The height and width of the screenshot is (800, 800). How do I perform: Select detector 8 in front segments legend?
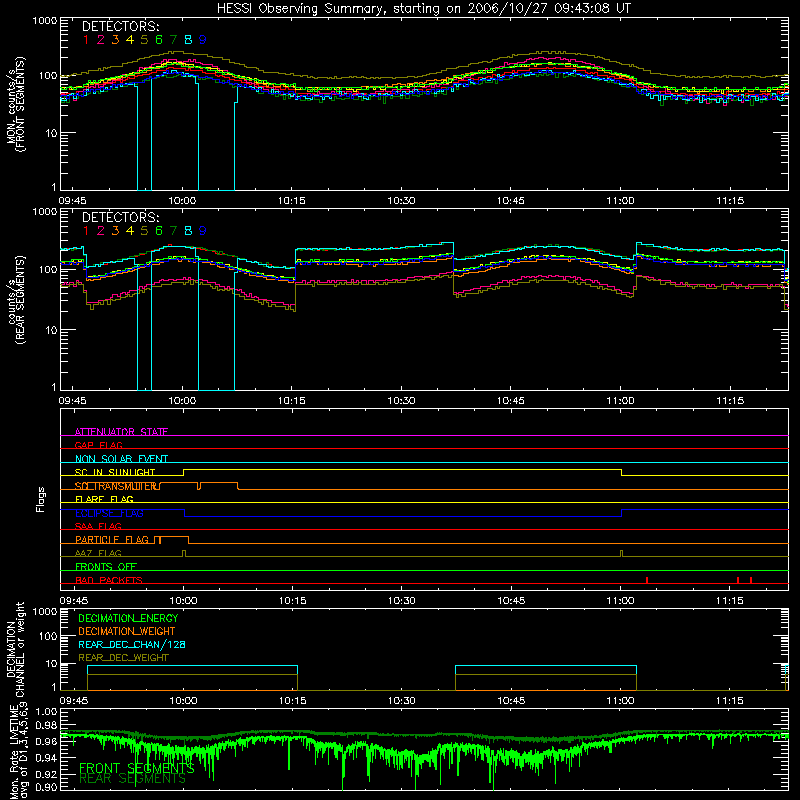click(x=188, y=40)
